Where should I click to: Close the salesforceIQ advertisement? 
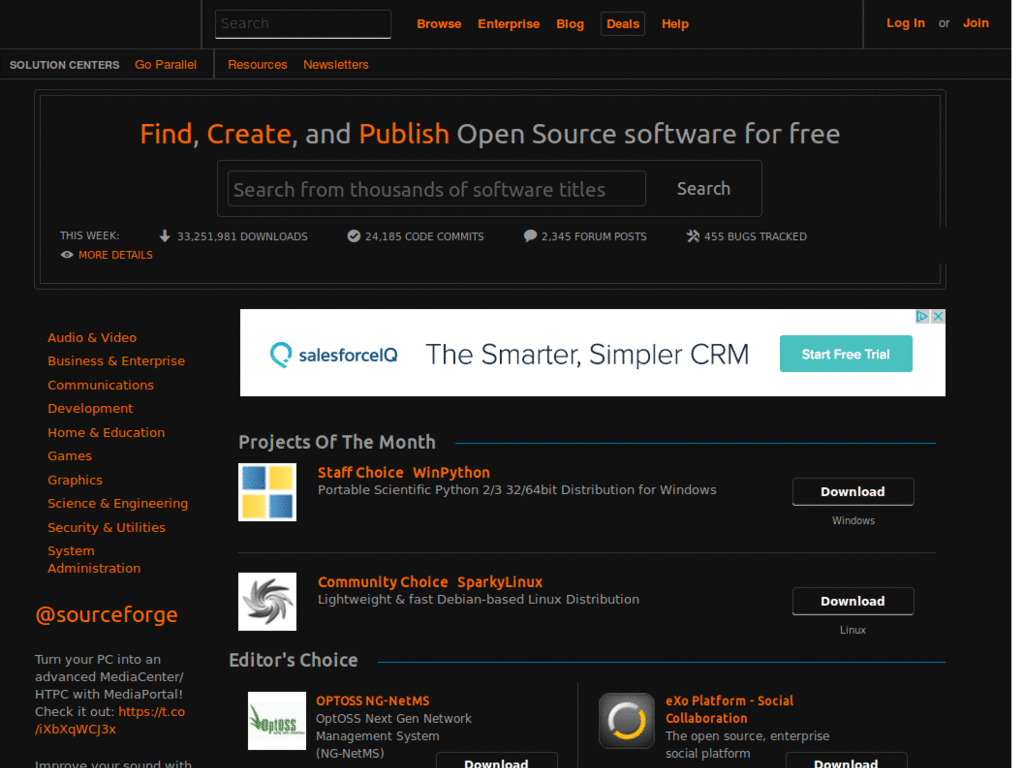tap(938, 315)
